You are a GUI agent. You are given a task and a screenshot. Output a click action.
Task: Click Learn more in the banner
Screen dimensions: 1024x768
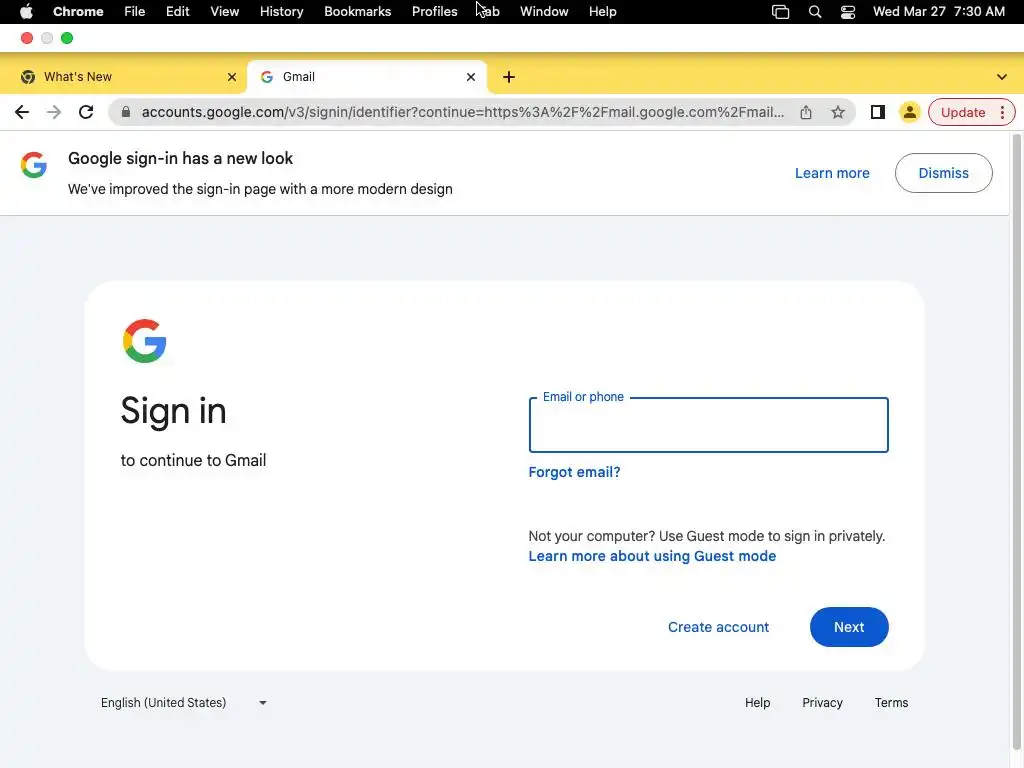(832, 173)
